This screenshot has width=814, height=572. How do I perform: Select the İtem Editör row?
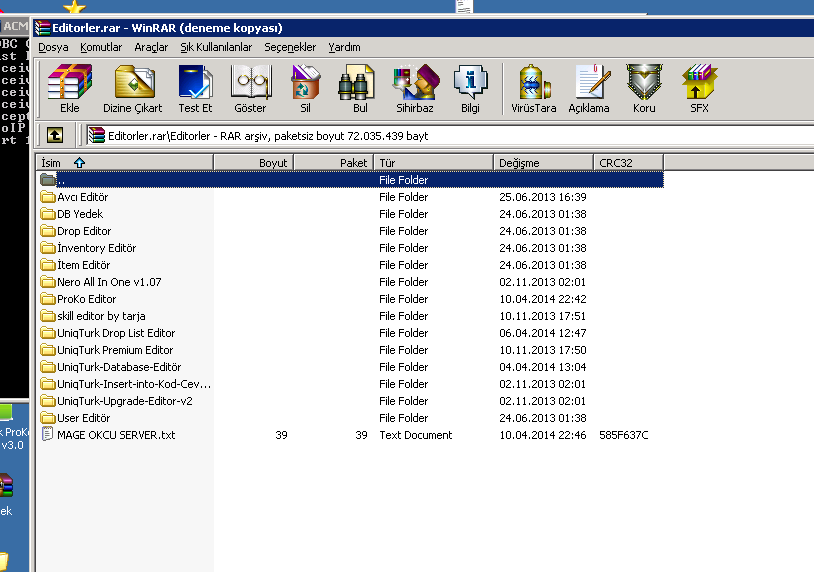coord(350,265)
